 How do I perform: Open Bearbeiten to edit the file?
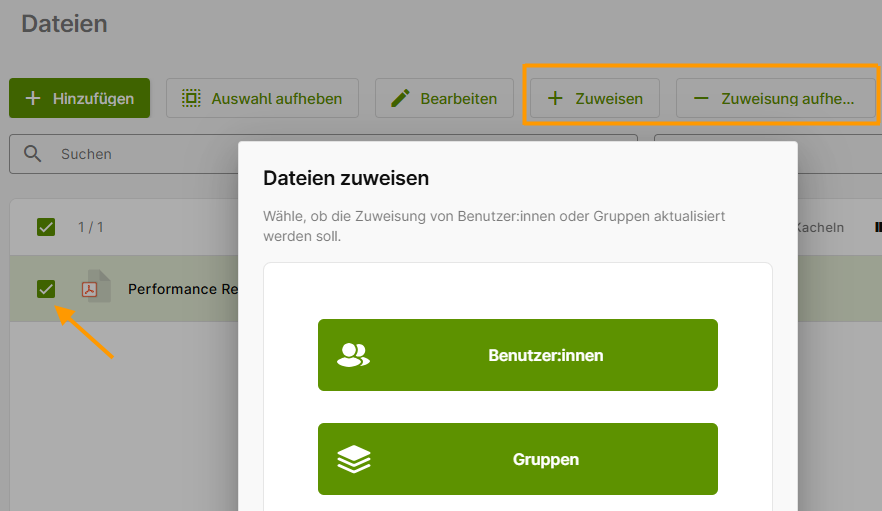pos(444,98)
